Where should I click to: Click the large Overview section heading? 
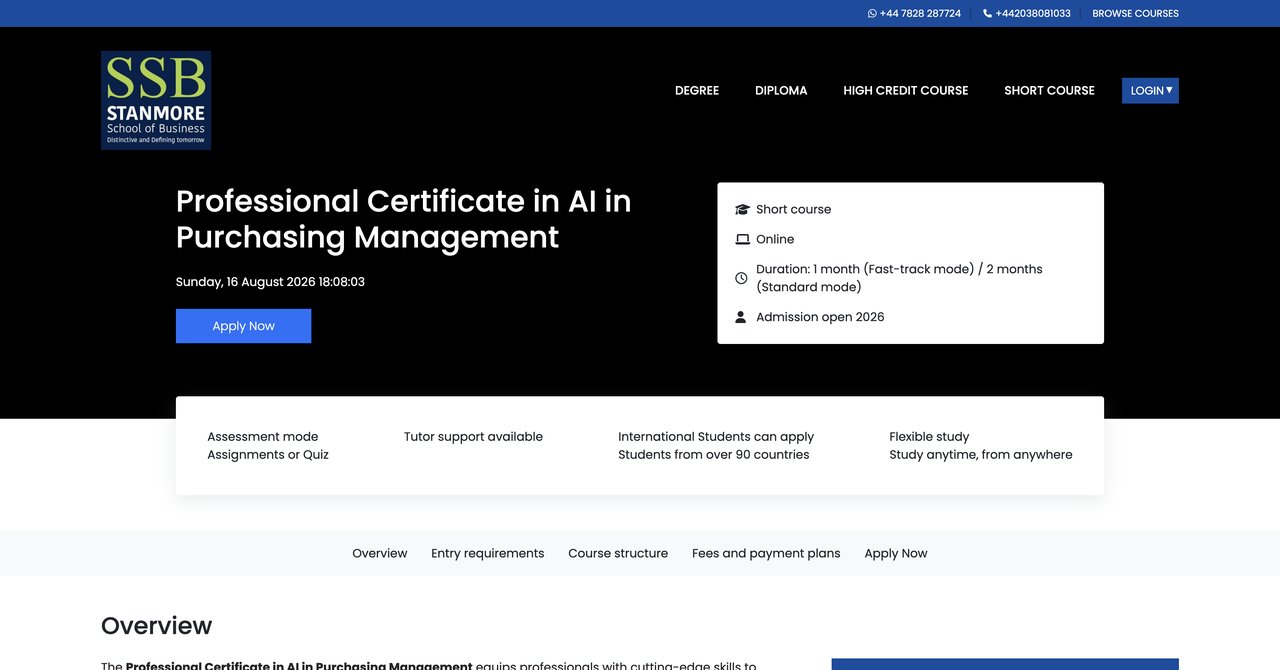(156, 626)
